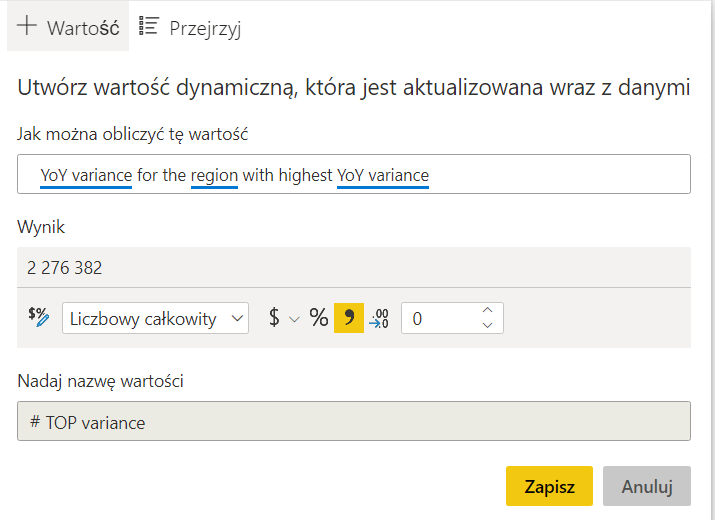Click the last underlined YoY variance term
The width and height of the screenshot is (715, 520).
(x=383, y=175)
